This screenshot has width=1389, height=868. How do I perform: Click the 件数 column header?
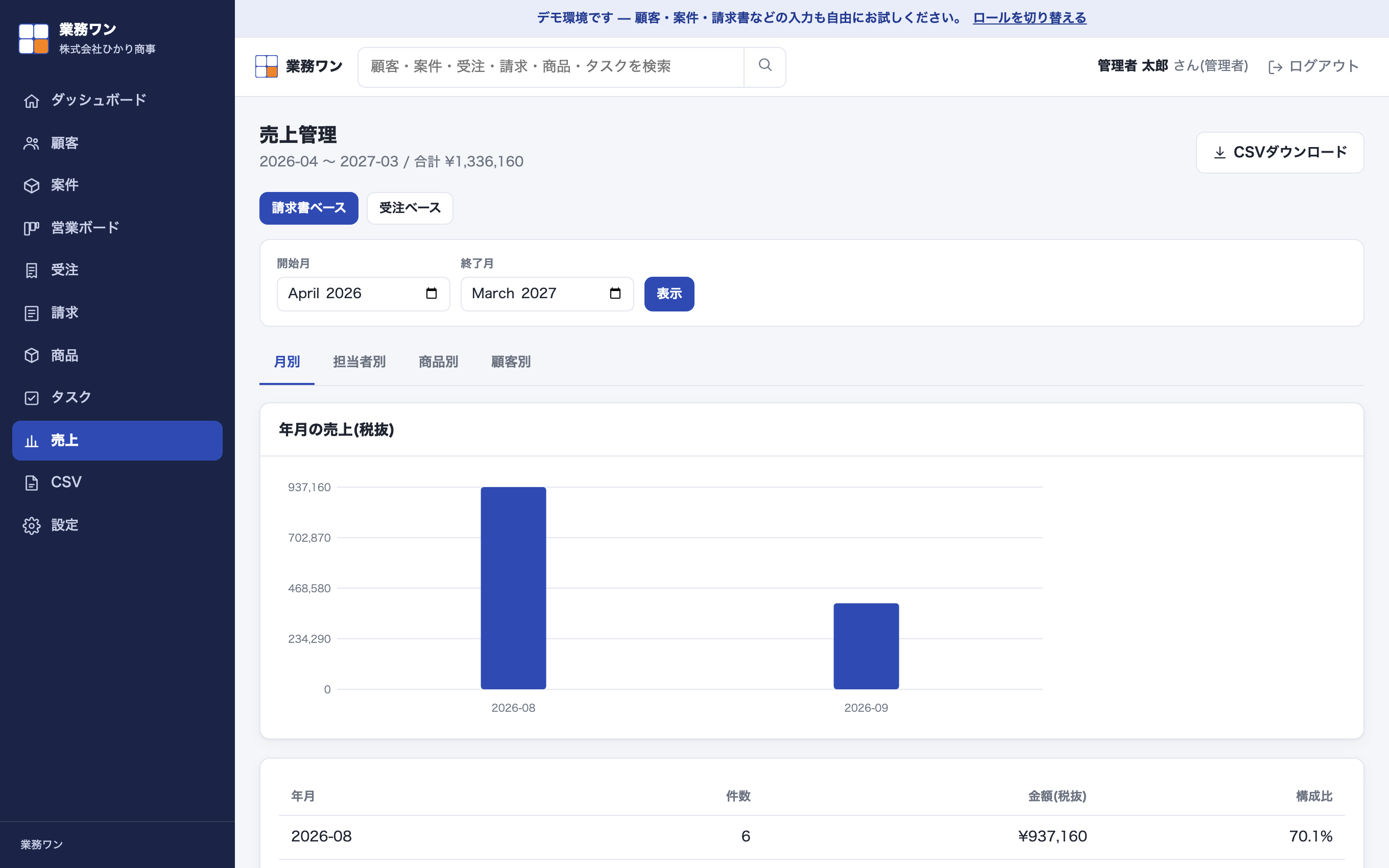click(x=738, y=796)
